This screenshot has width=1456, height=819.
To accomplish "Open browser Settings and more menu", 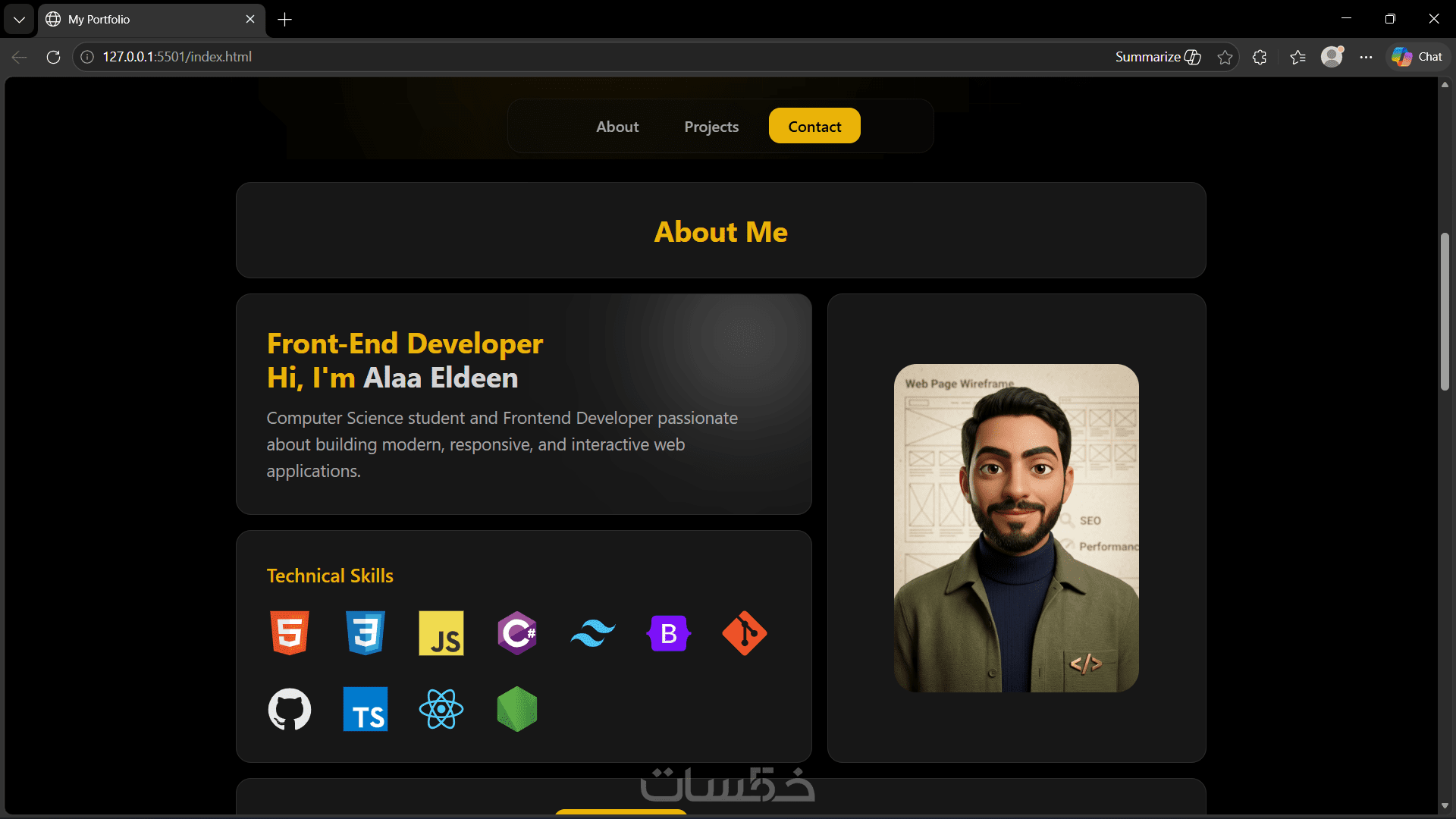I will click(x=1366, y=57).
